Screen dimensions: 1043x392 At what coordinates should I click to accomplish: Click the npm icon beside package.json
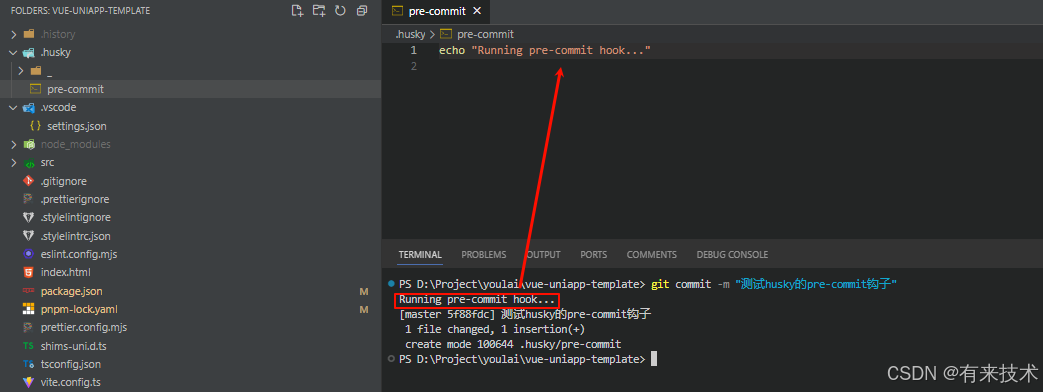(28, 291)
